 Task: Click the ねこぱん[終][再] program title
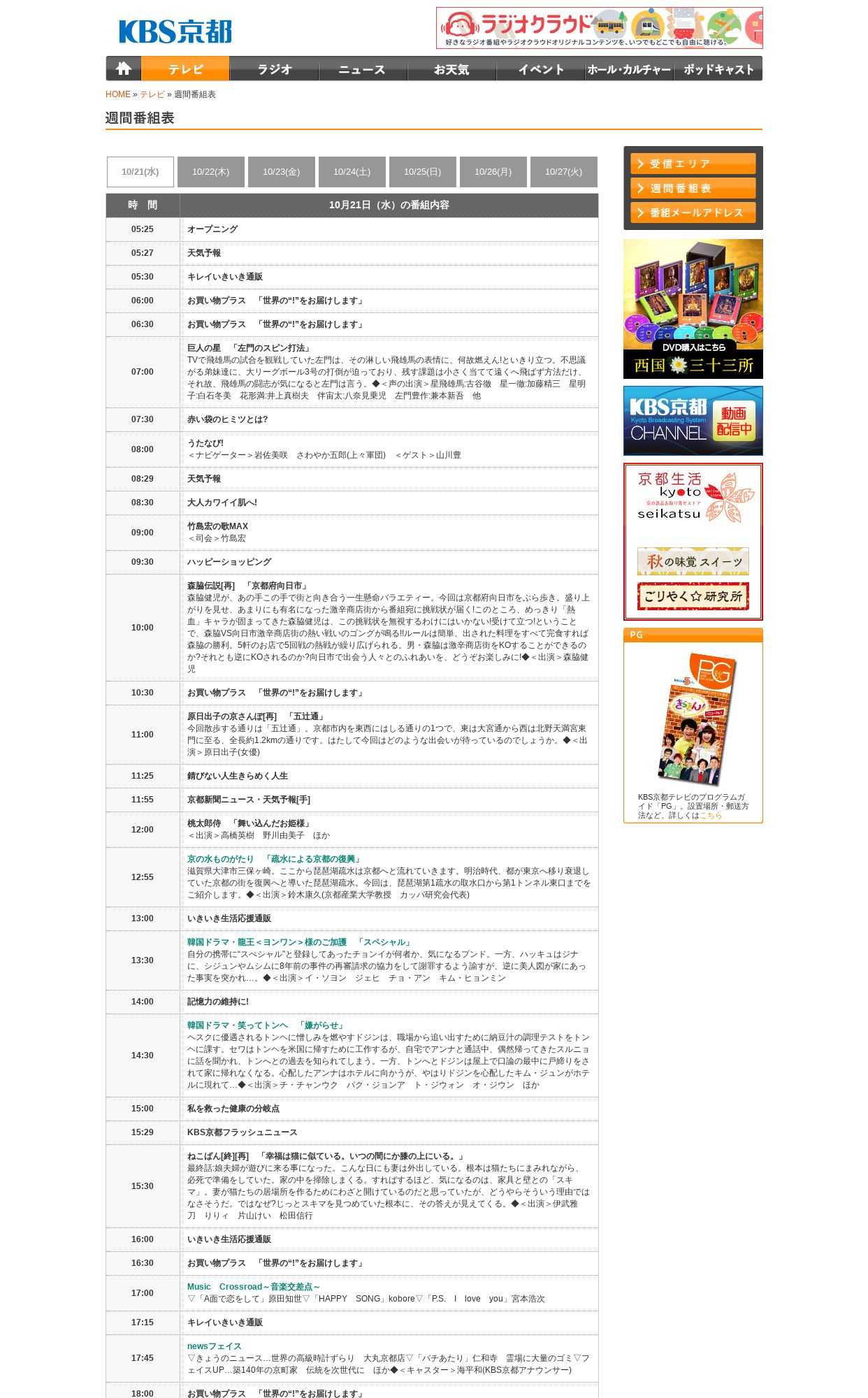click(x=326, y=1156)
